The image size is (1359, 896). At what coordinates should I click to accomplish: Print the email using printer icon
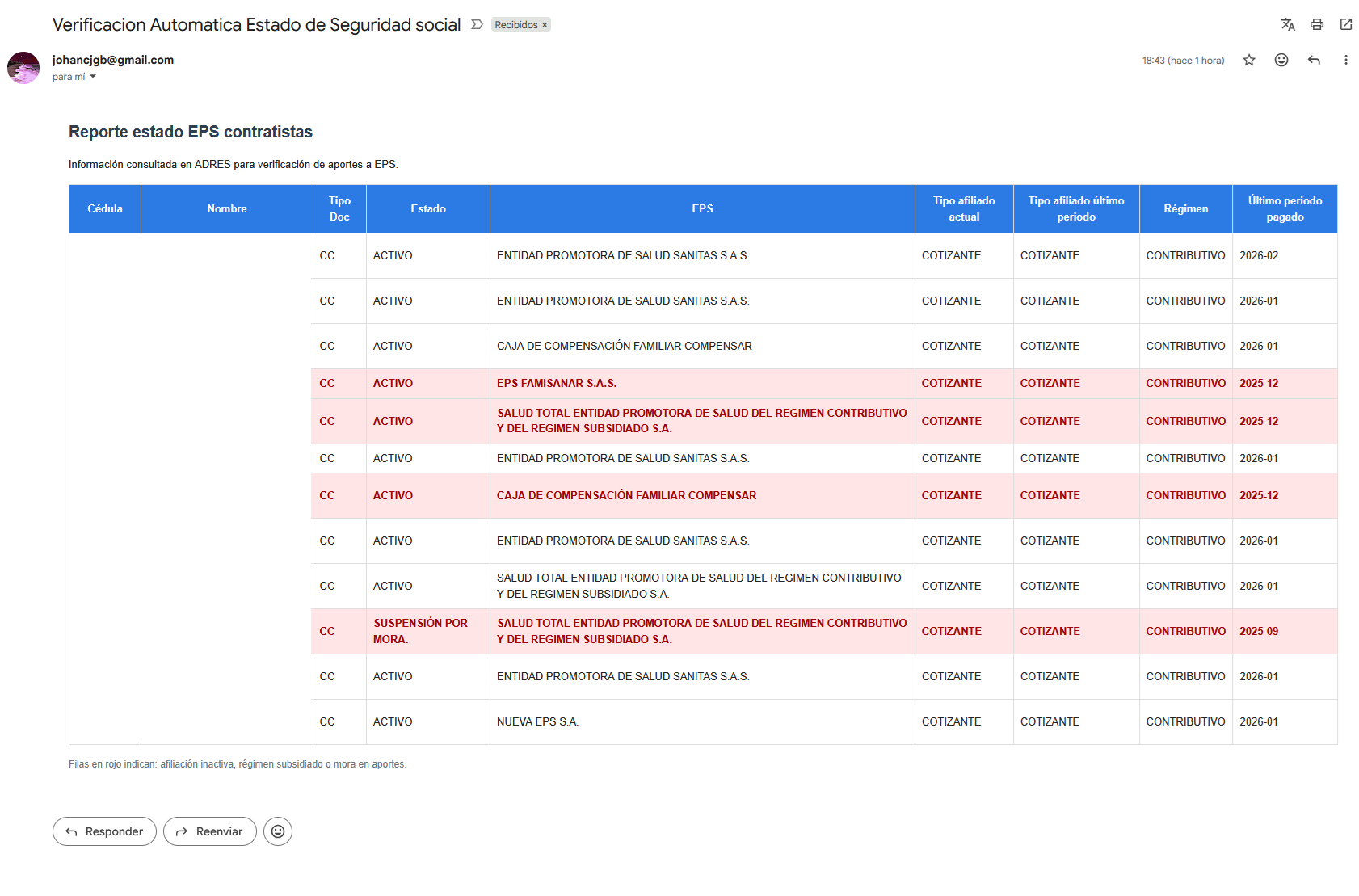click(1317, 24)
